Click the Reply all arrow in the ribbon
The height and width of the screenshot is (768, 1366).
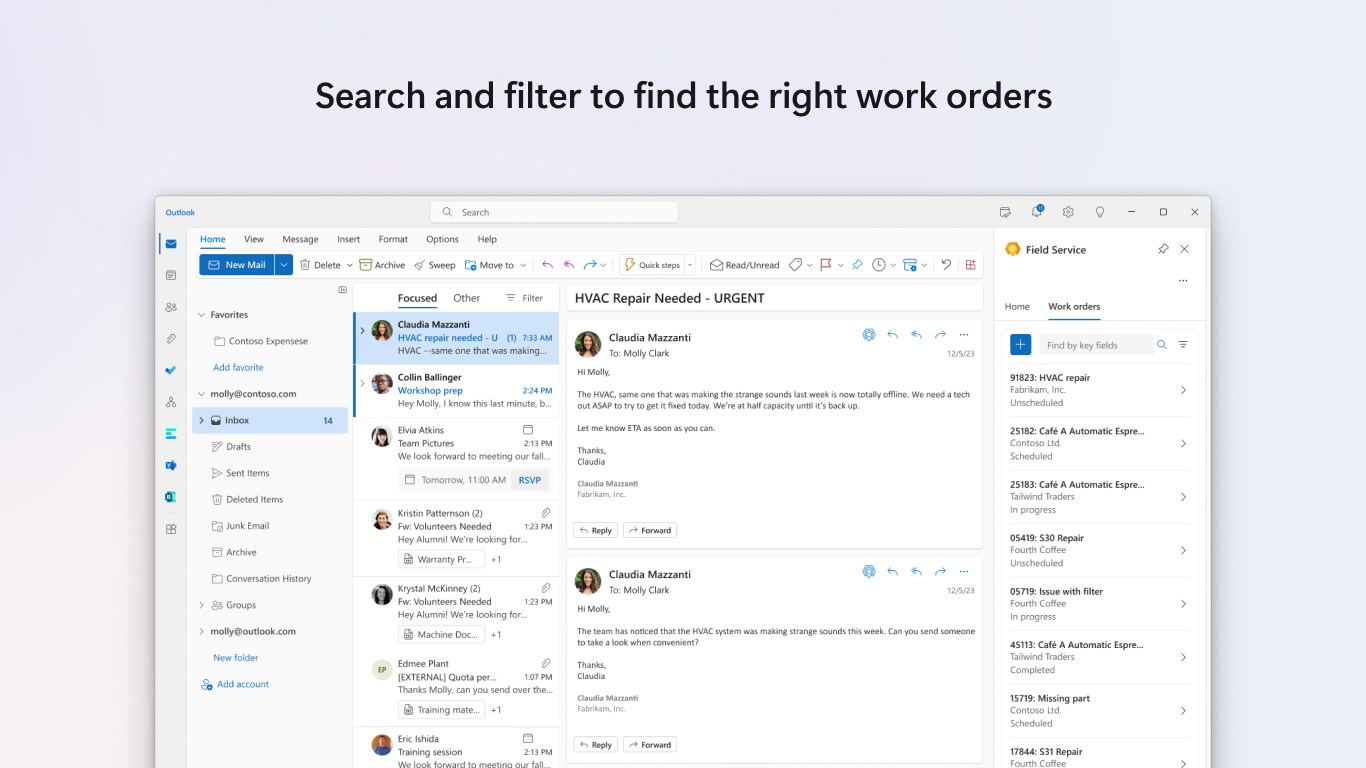click(x=569, y=265)
